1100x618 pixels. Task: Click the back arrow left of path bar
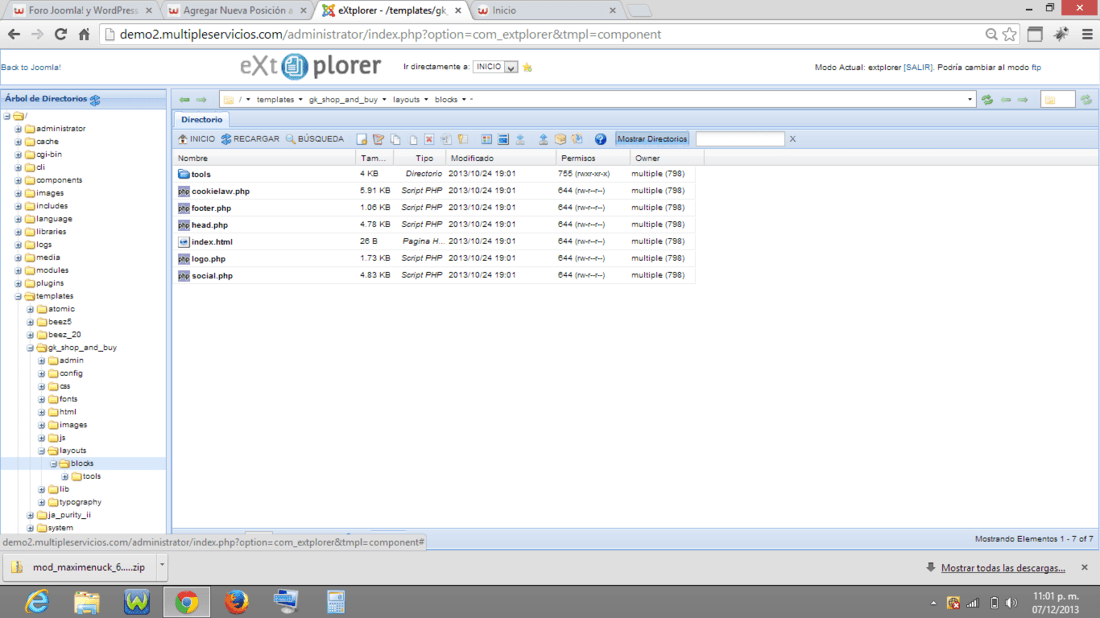[185, 100]
